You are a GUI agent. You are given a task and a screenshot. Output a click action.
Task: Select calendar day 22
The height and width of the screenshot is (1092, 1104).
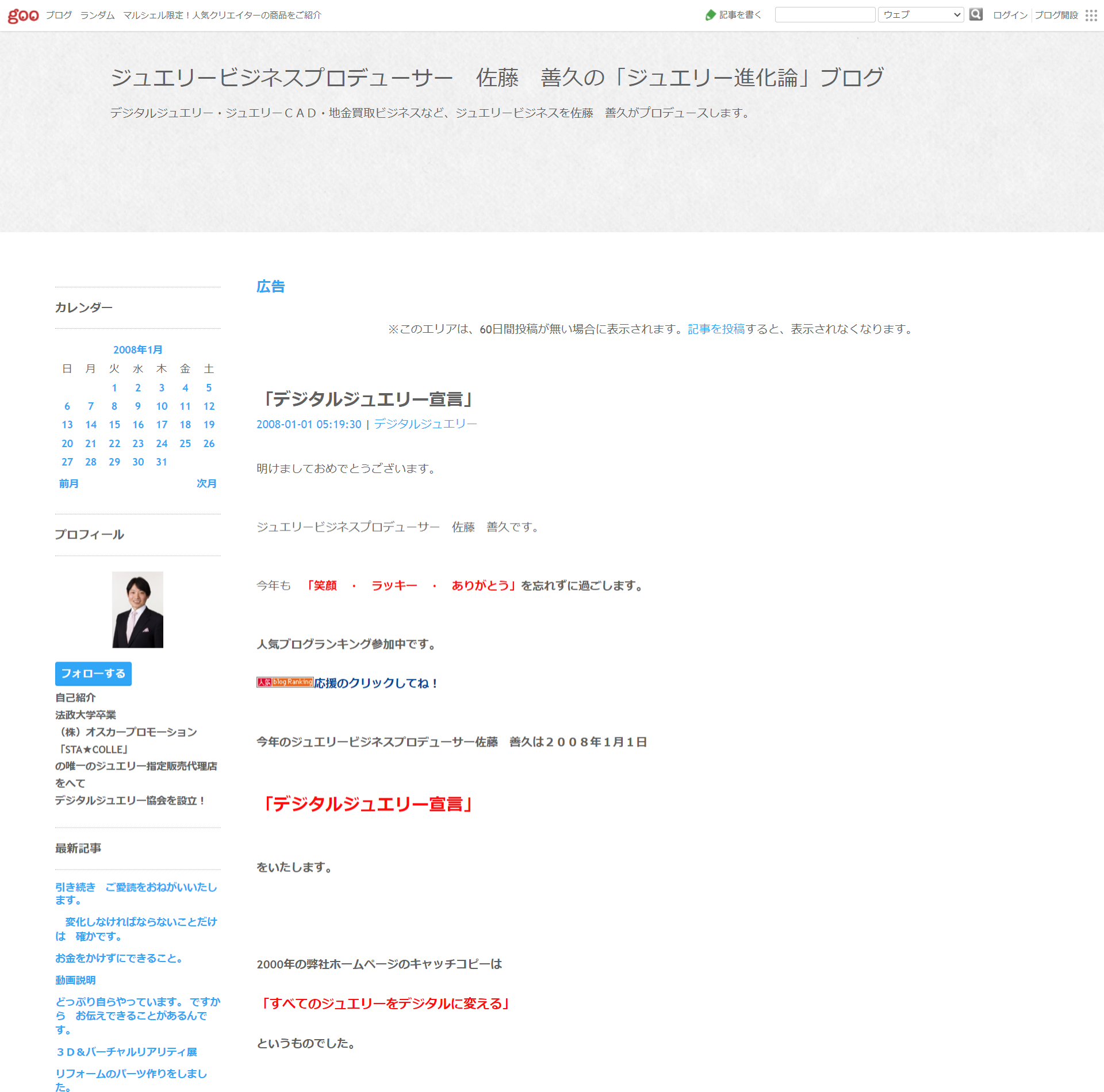114,444
